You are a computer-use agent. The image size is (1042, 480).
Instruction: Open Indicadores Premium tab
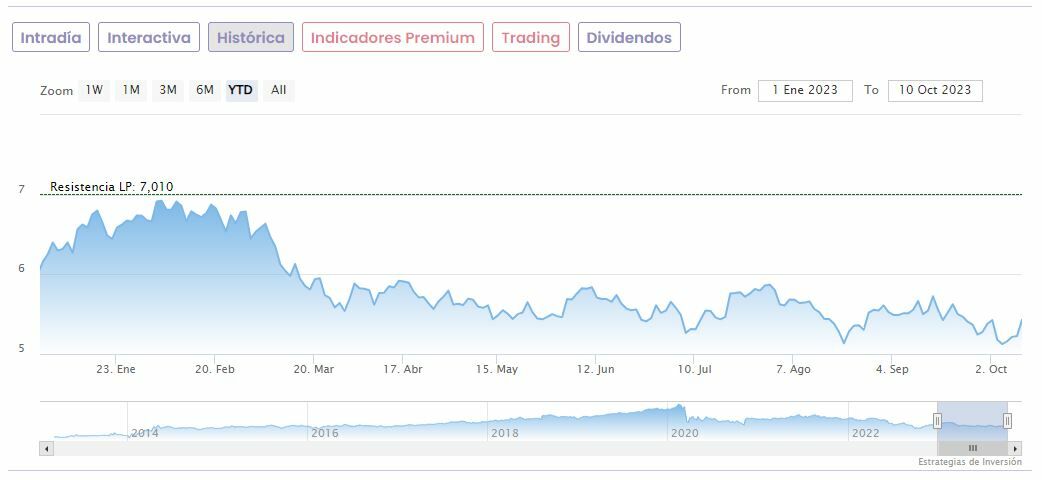(x=392, y=38)
